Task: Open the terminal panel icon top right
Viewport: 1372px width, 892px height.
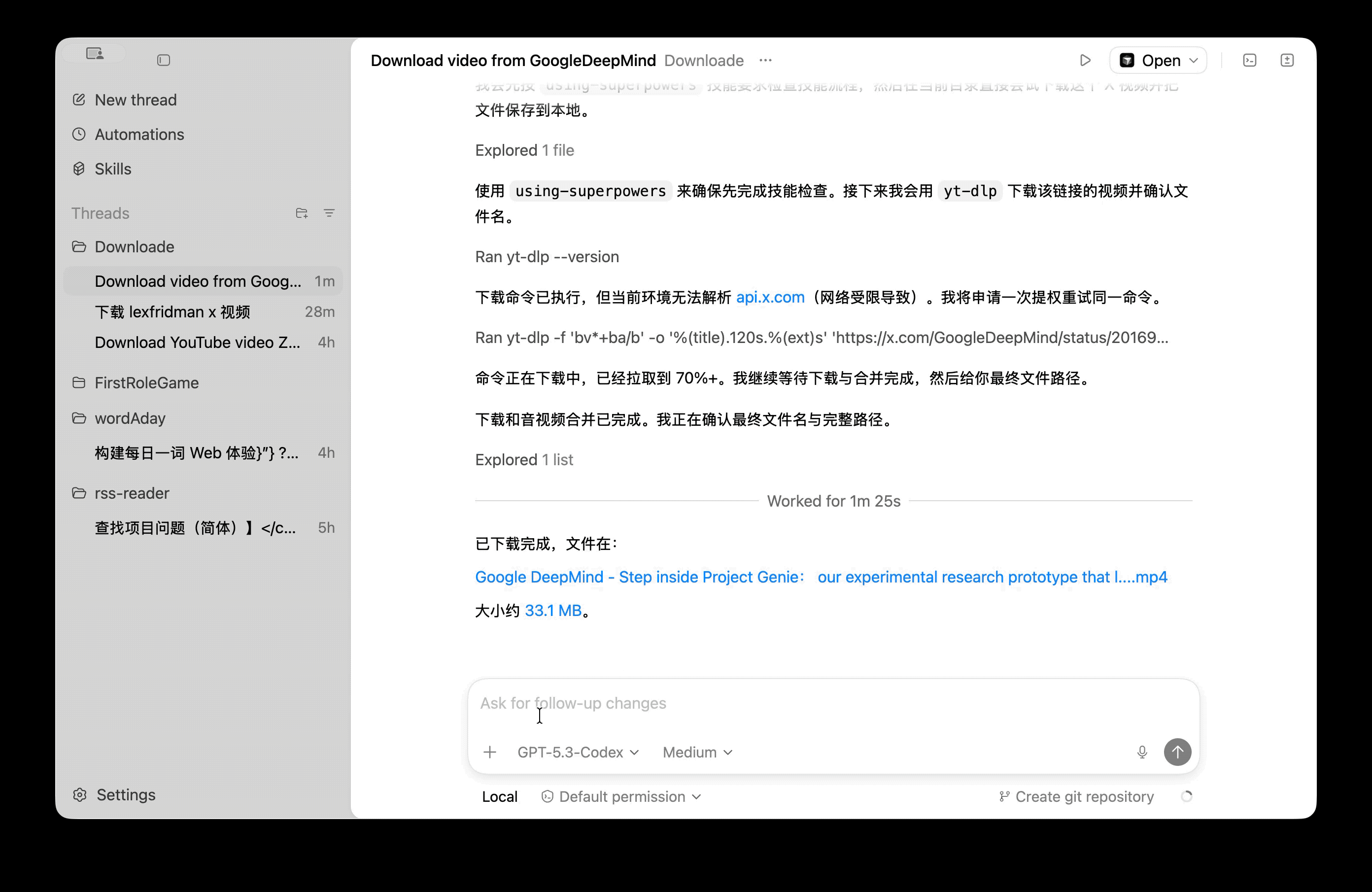Action: pyautogui.click(x=1250, y=60)
